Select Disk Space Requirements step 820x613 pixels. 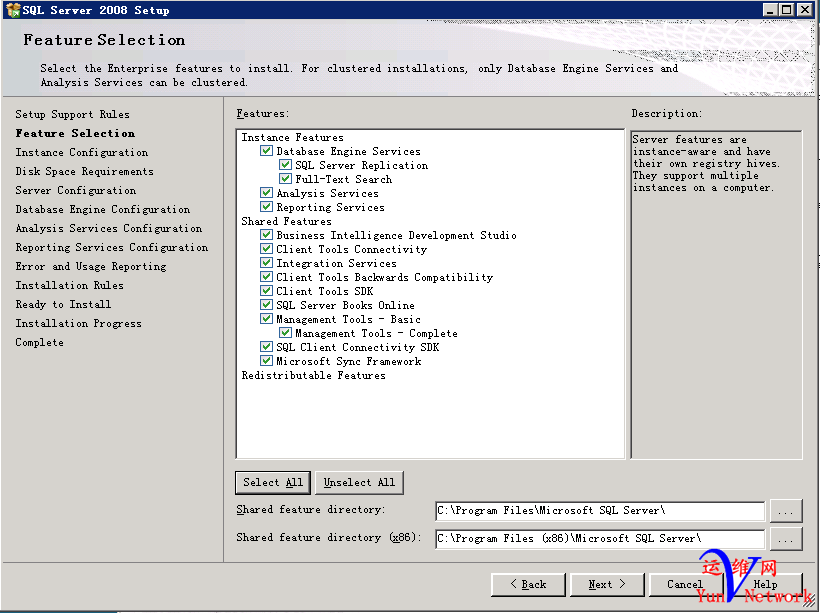pyautogui.click(x=84, y=171)
